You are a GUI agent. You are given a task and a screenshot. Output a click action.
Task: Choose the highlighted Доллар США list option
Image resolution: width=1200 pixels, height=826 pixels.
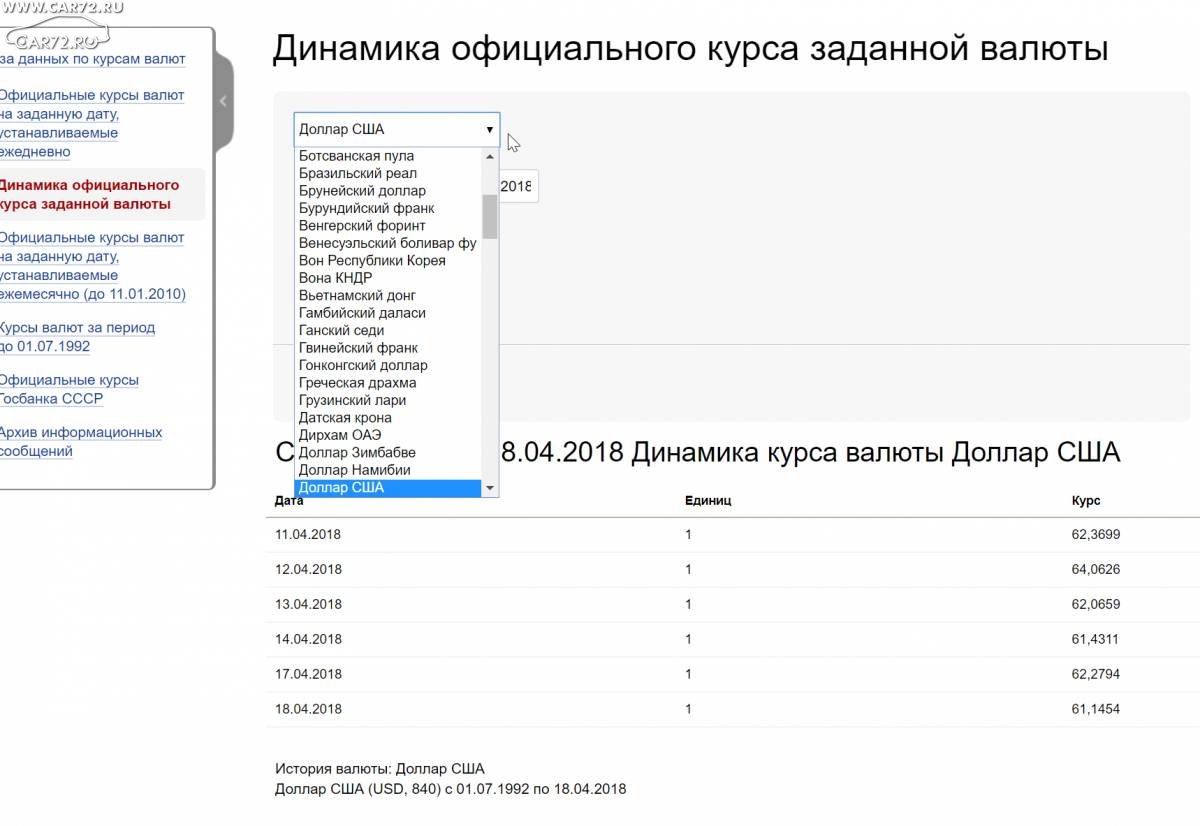342,488
